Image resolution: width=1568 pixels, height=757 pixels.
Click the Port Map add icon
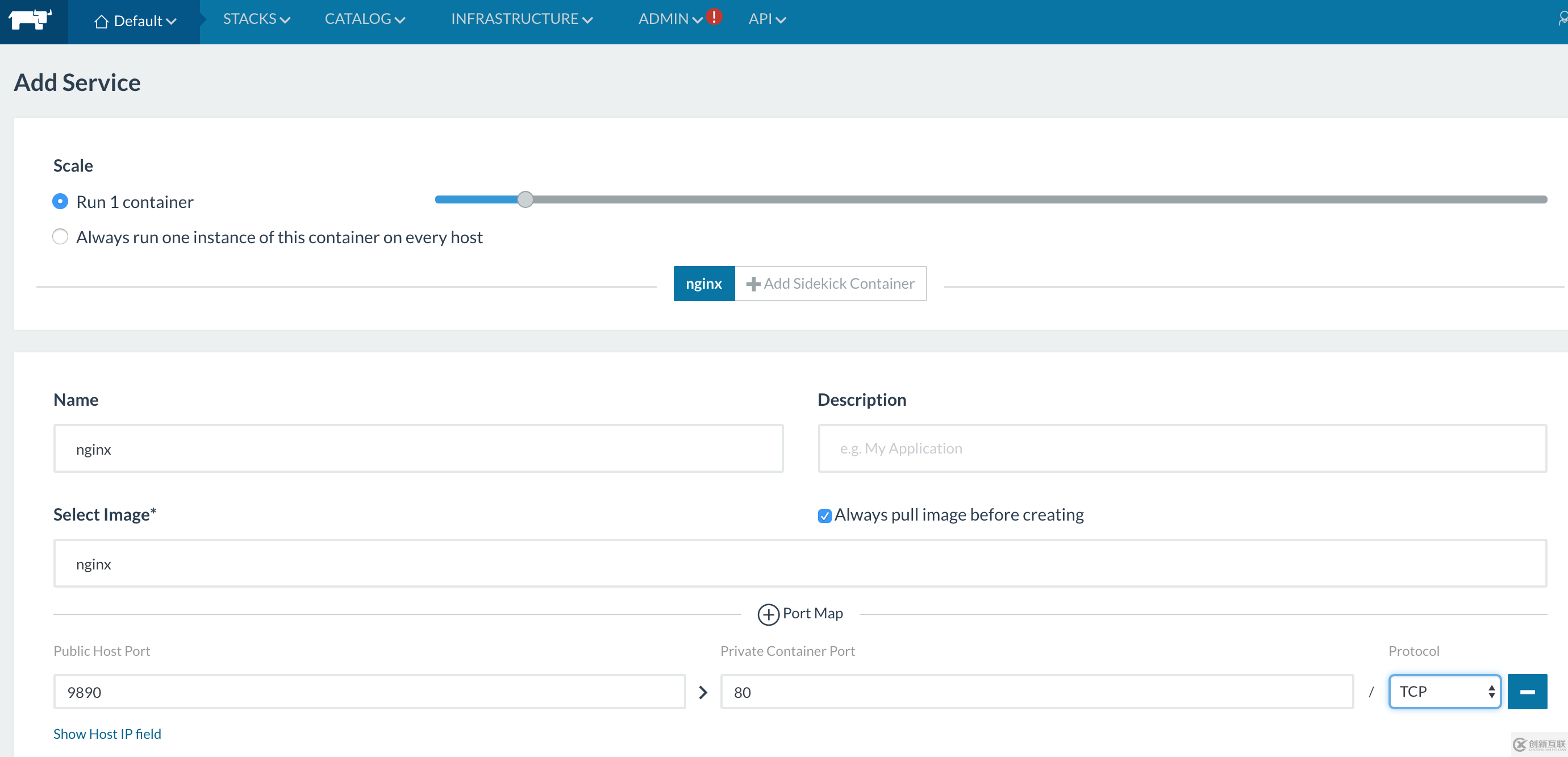770,614
